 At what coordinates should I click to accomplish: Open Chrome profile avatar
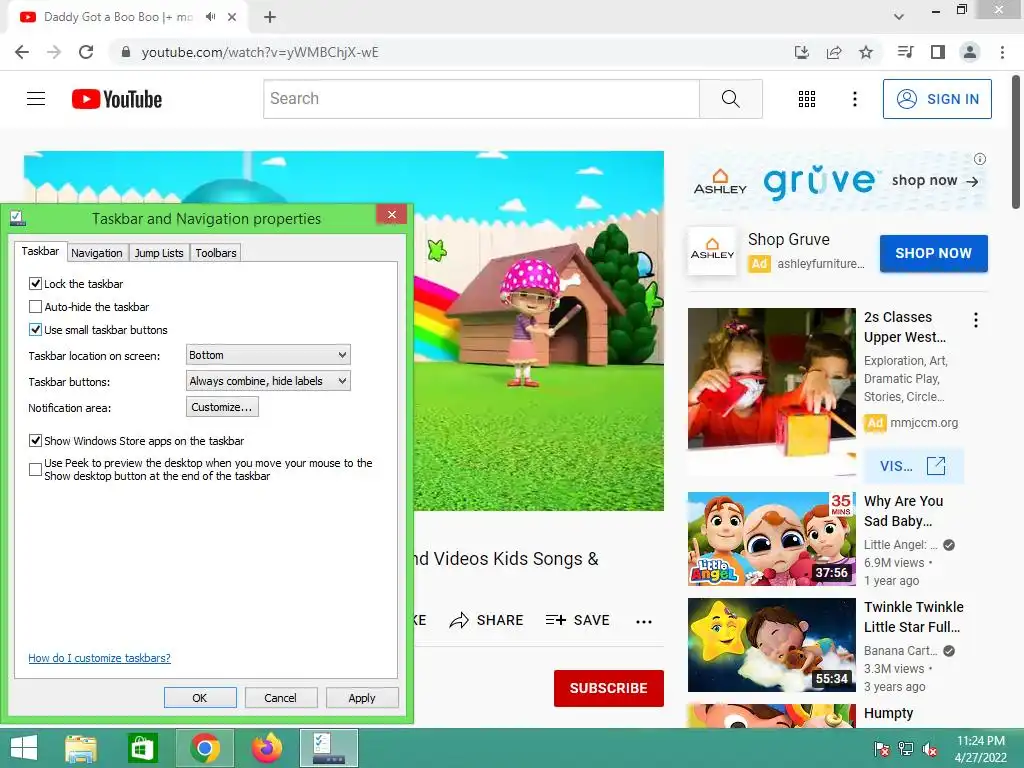[x=970, y=52]
